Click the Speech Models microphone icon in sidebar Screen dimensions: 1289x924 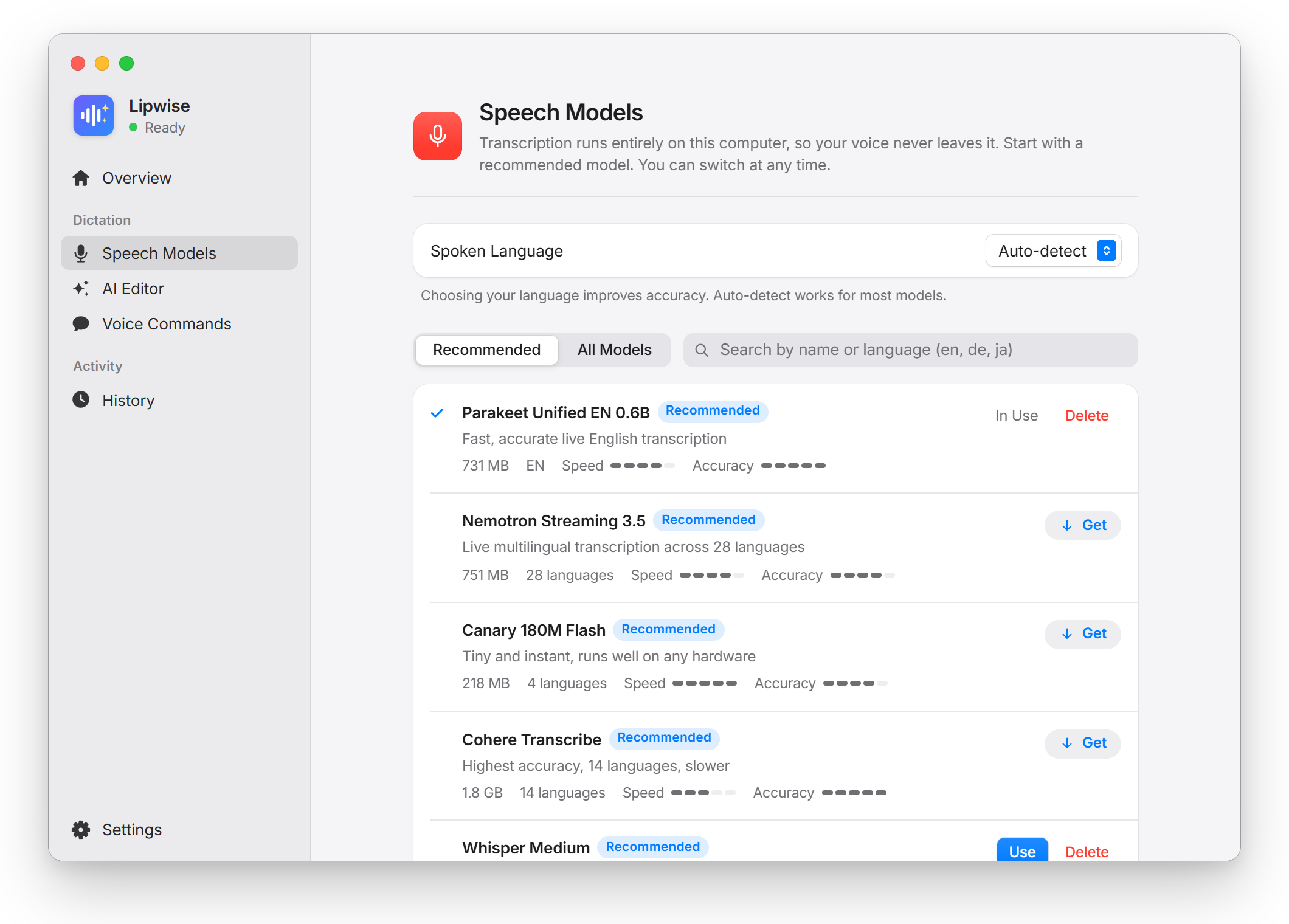pyautogui.click(x=81, y=253)
